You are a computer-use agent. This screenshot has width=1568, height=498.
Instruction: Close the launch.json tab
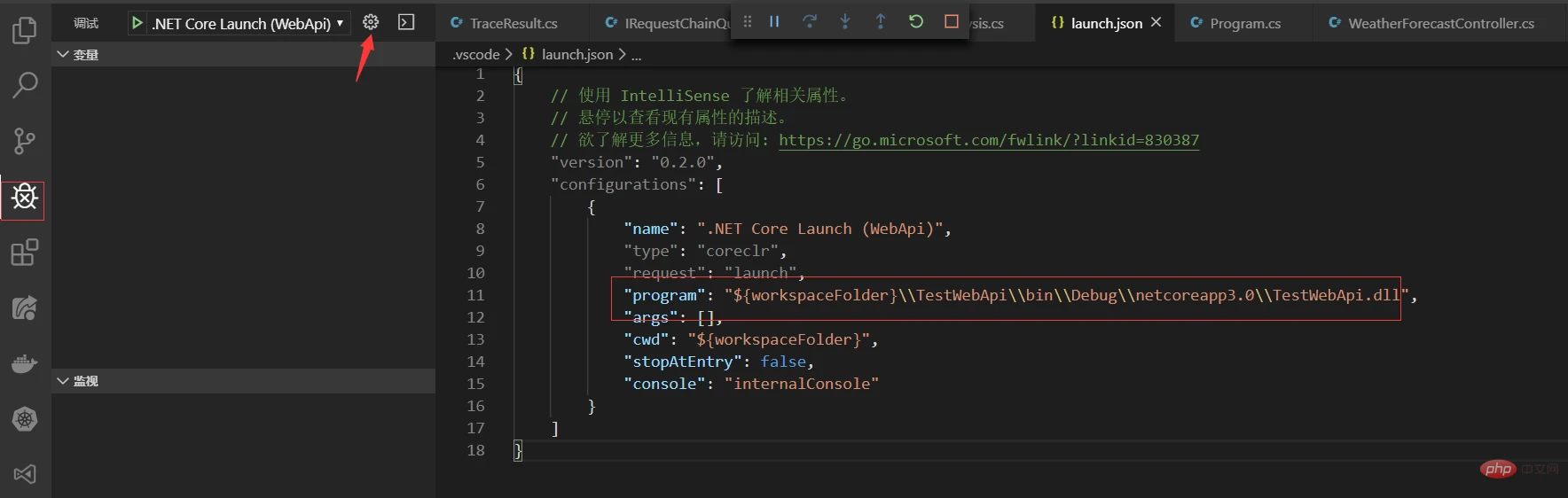(x=1156, y=22)
